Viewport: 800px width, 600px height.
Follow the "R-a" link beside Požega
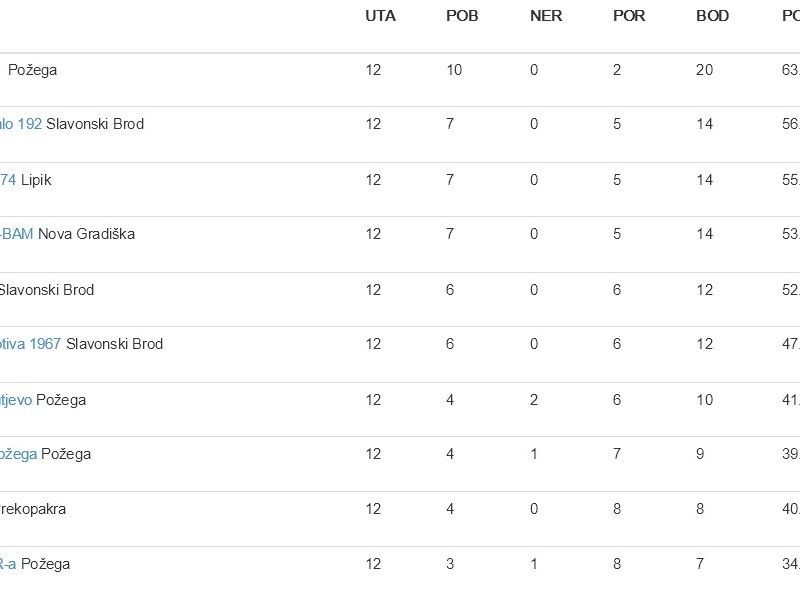8,564
